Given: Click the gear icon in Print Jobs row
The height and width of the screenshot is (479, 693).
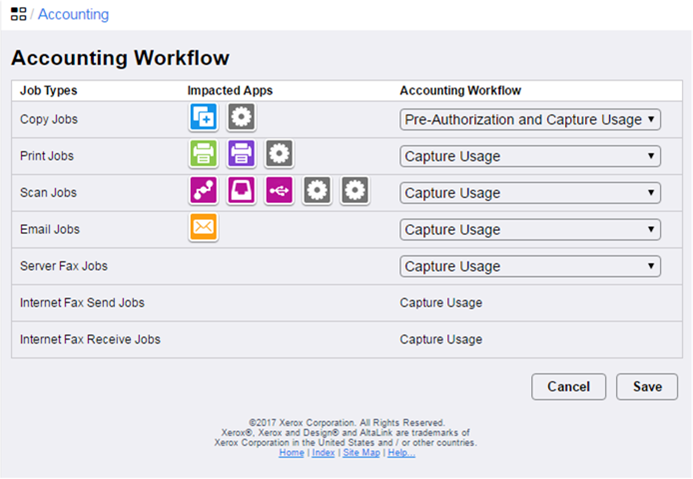Looking at the screenshot, I should [279, 155].
